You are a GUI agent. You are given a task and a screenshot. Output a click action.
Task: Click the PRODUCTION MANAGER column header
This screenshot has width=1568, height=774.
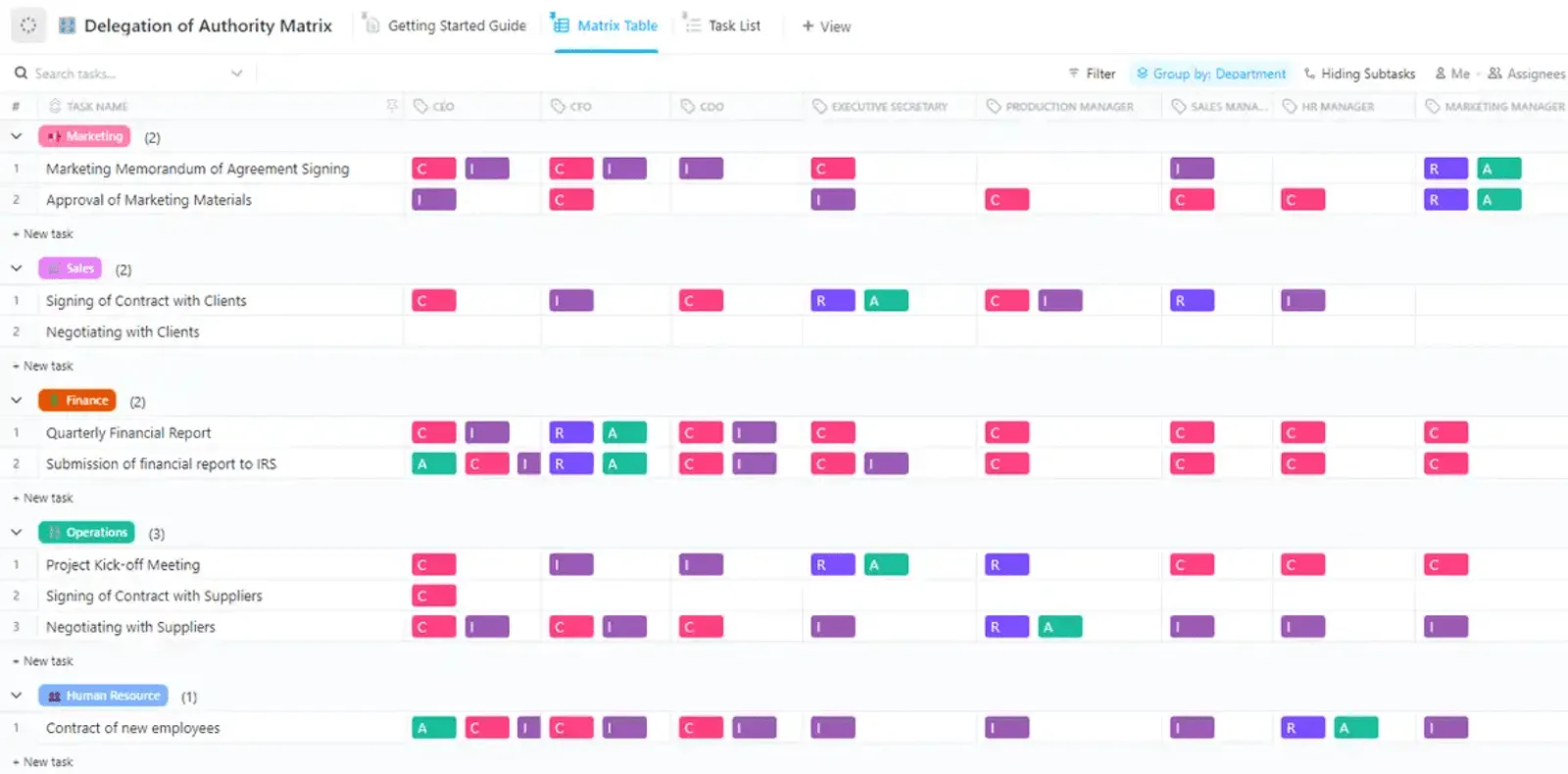pos(1069,106)
